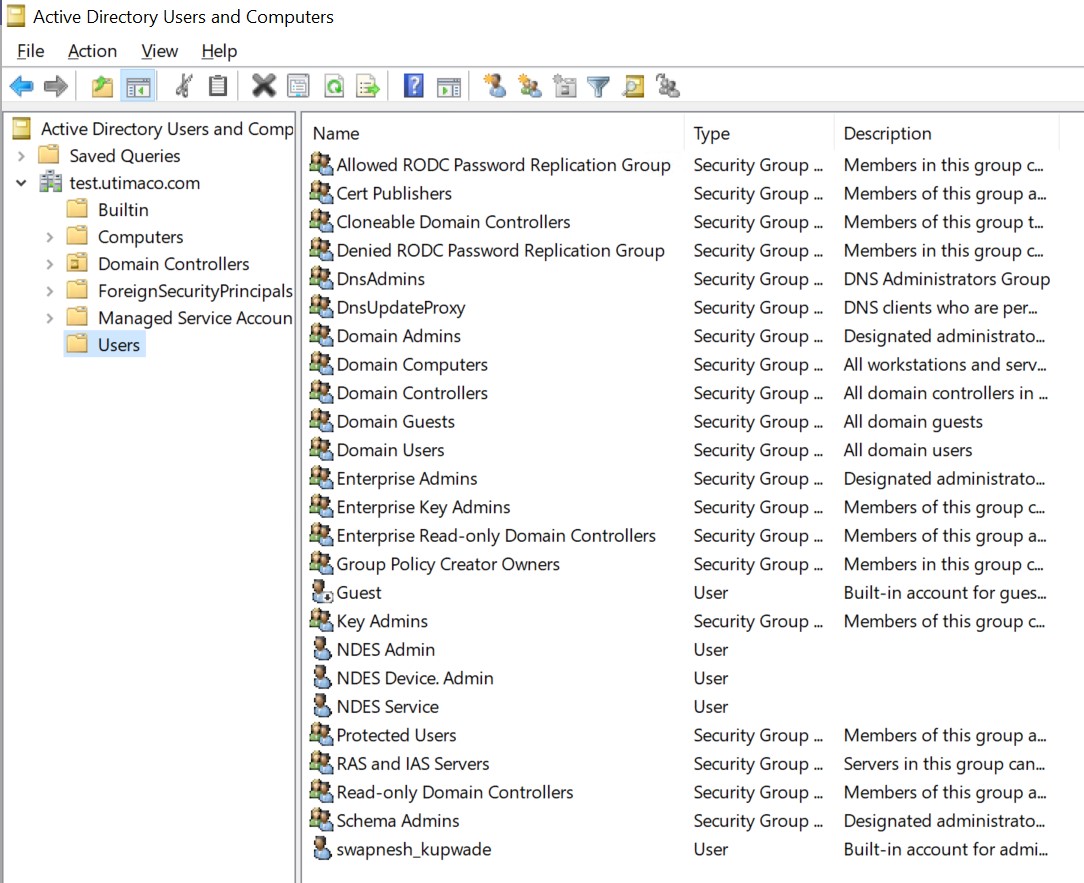Create new user toolbar icon
Screen dimensions: 1084x883
[495, 86]
